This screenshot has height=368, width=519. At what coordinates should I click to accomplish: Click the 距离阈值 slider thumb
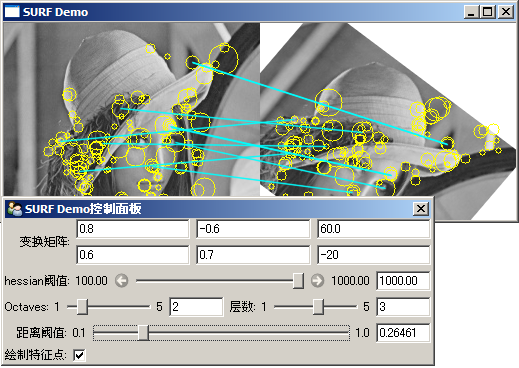tap(143, 333)
